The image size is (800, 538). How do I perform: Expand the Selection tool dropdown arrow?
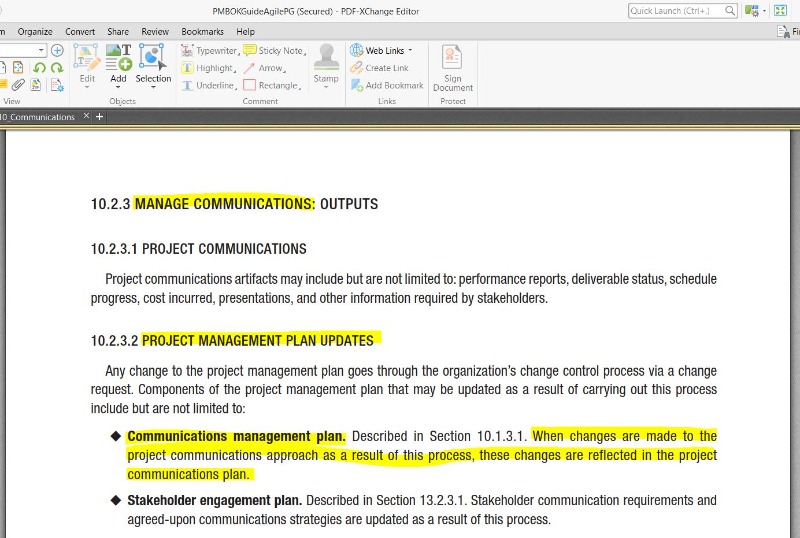153,88
